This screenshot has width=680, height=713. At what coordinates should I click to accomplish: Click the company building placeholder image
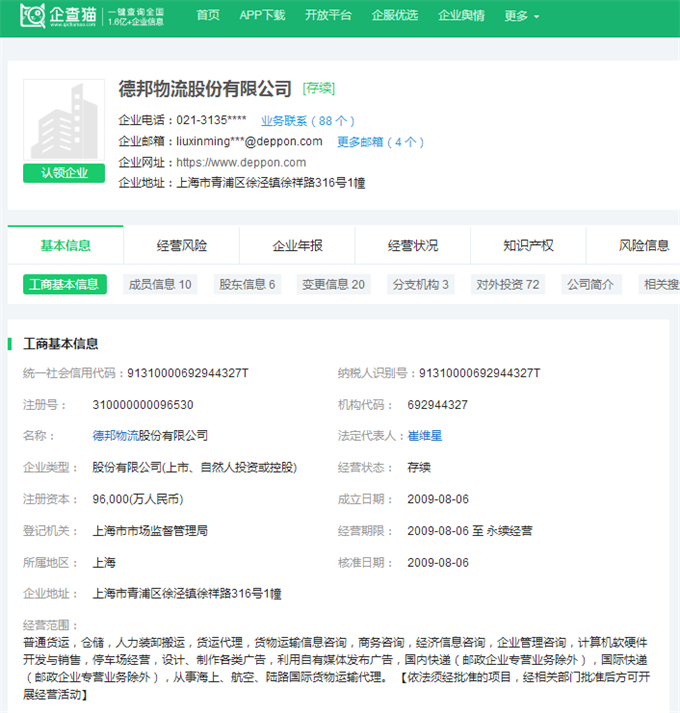tap(64, 120)
